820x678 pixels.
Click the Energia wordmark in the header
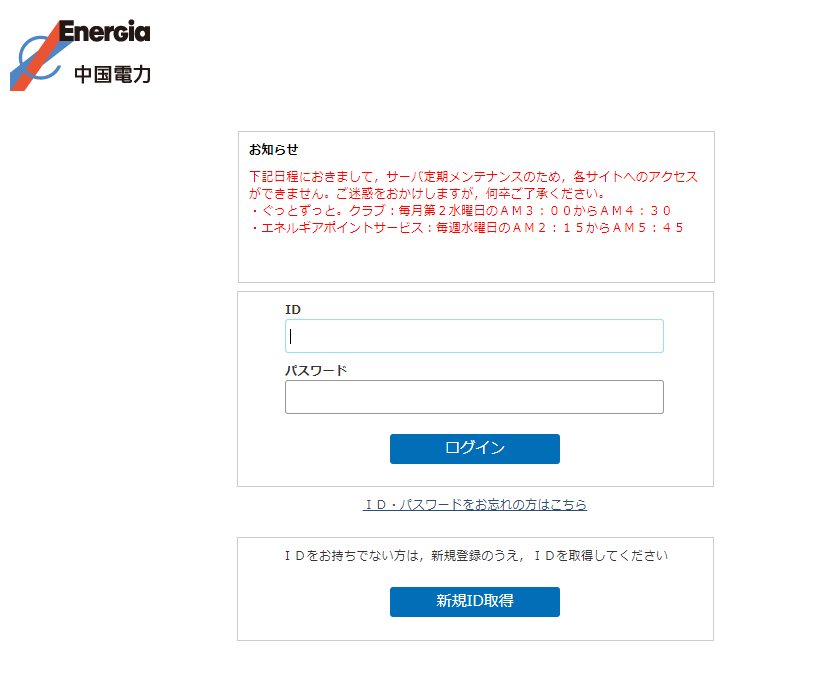(104, 32)
